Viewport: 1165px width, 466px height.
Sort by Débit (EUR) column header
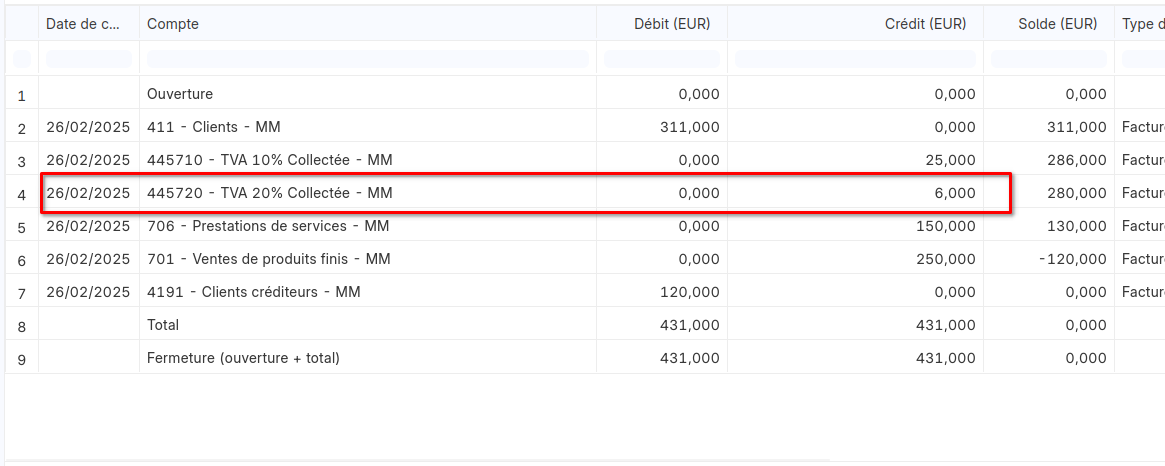point(672,24)
